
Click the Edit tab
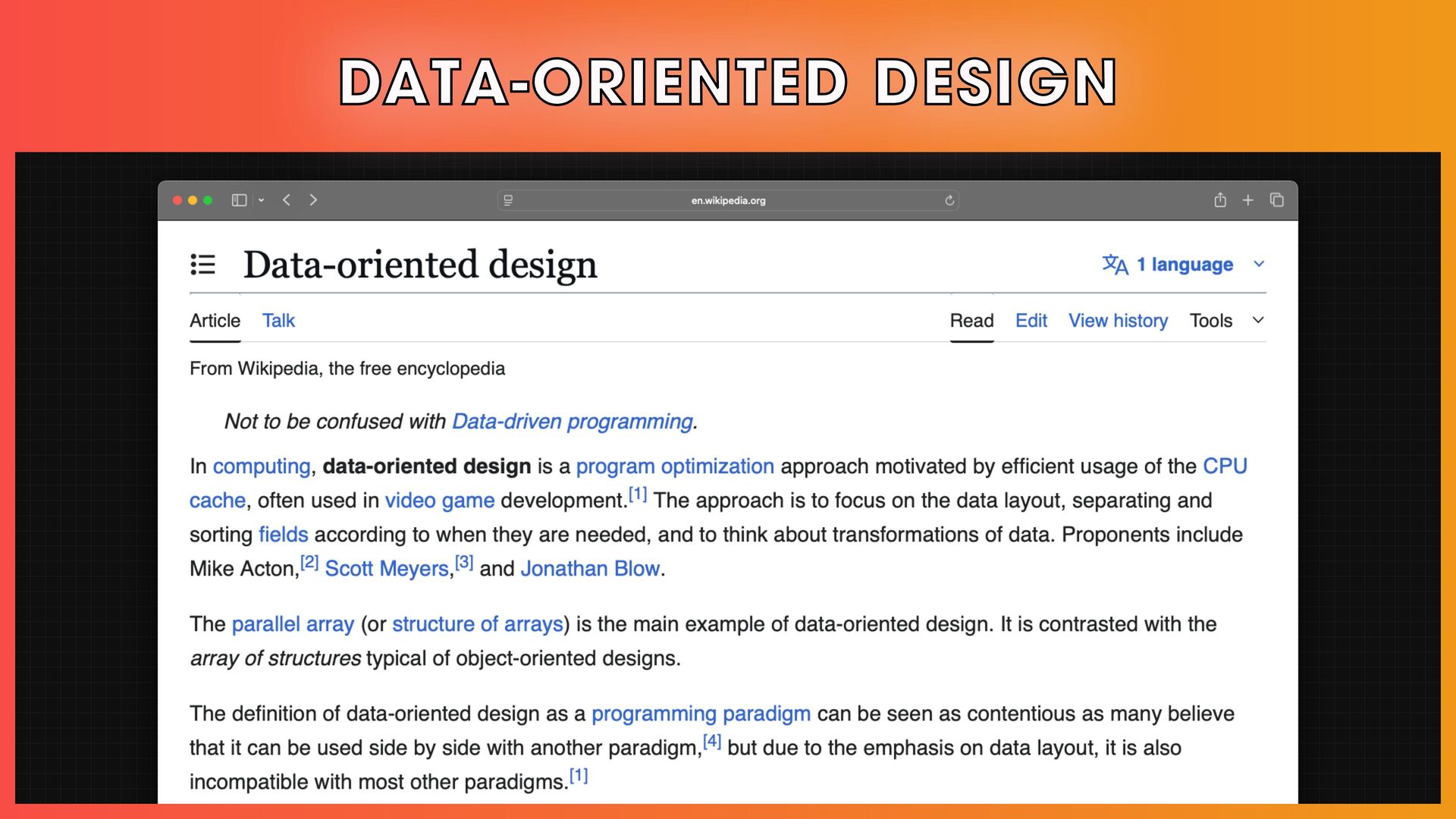(x=1031, y=321)
